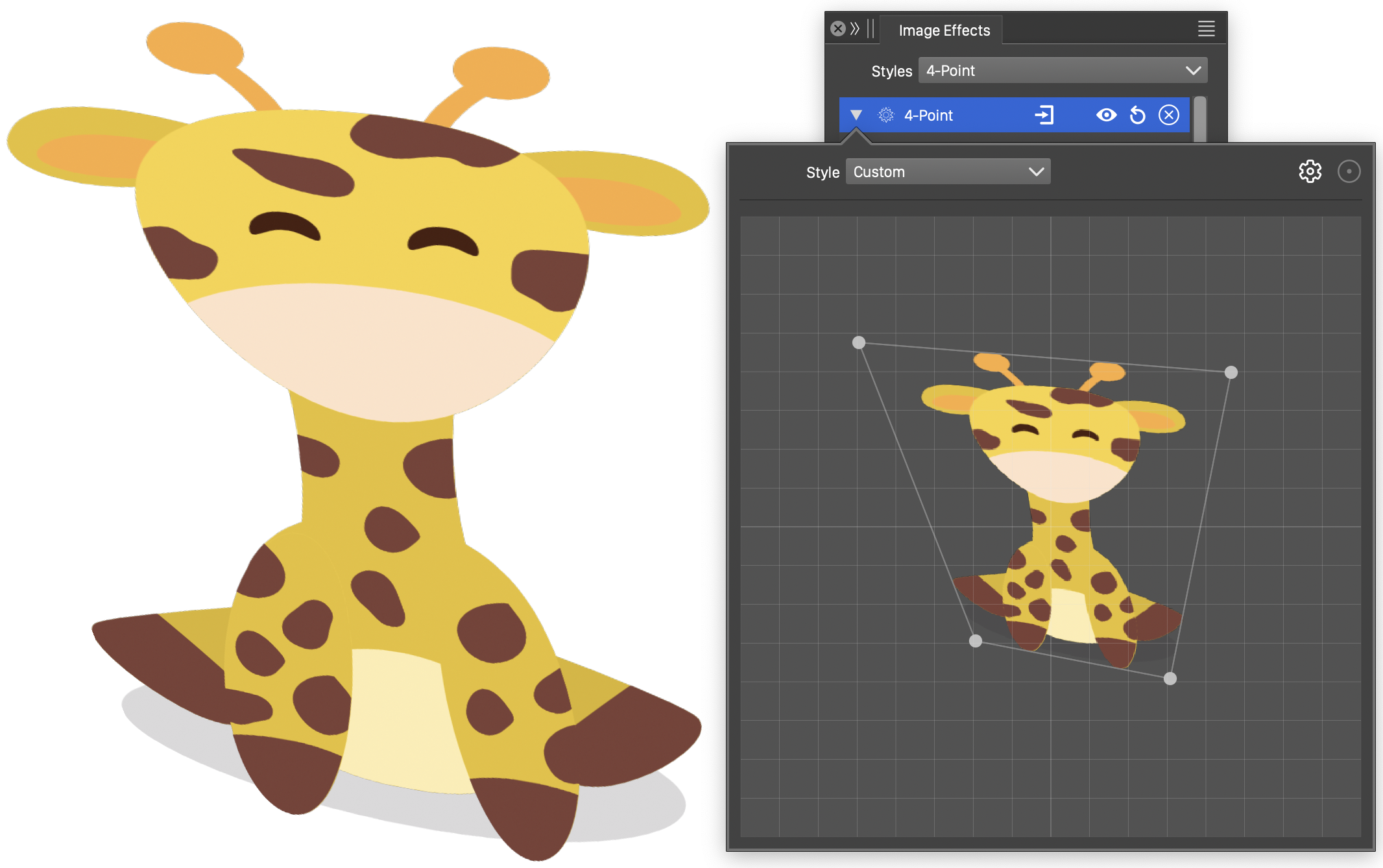Click the import arrow icon on the 4-Point row
This screenshot has height=868, width=1383.
[1044, 115]
